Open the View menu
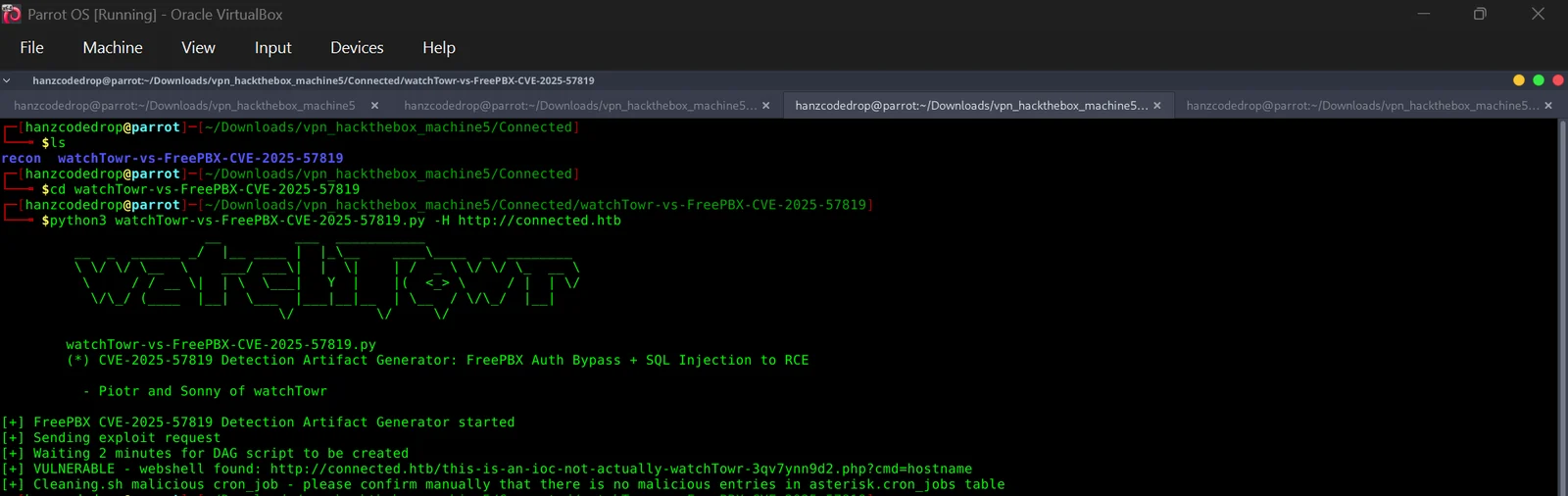Viewport: 1568px width, 496px height. (x=198, y=47)
